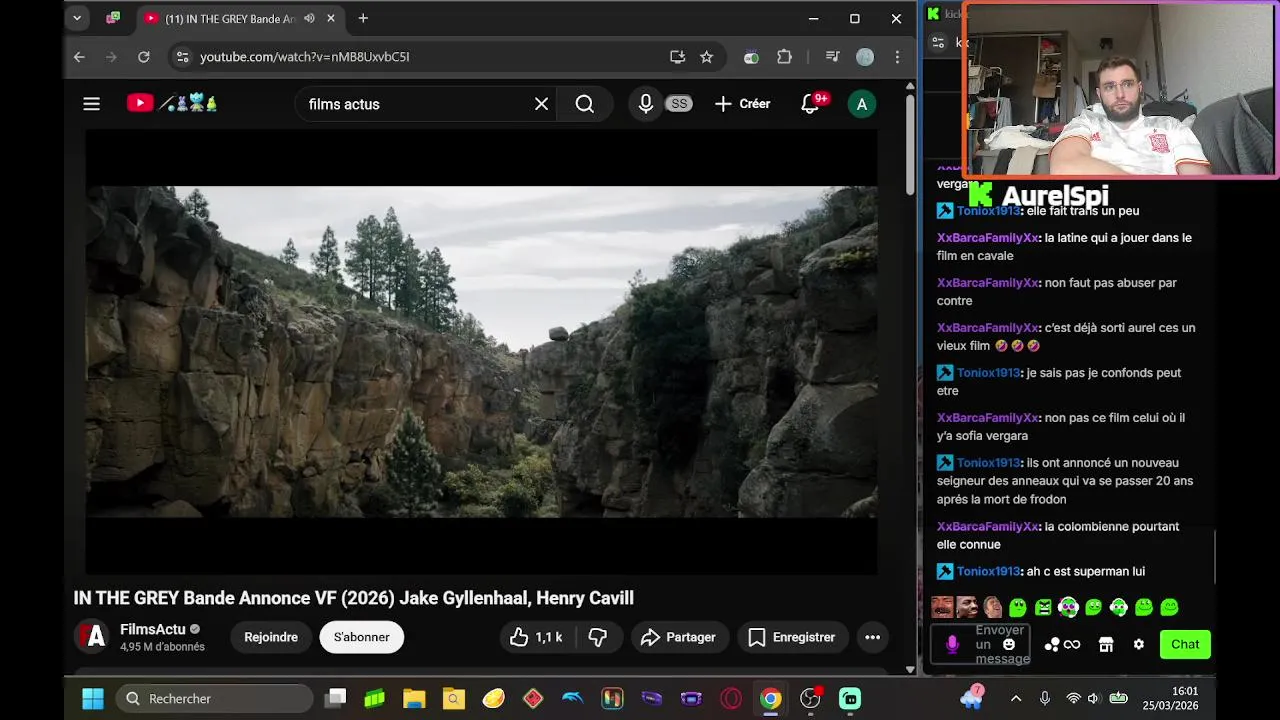Show hidden system tray icons chevron
1280x720 pixels.
1016,699
